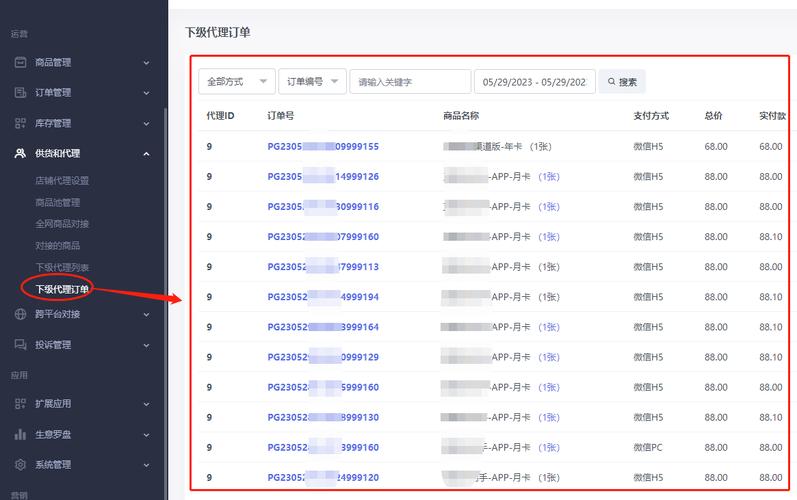The image size is (797, 500).
Task: Open the 订单编号 search type dropdown
Action: [312, 81]
